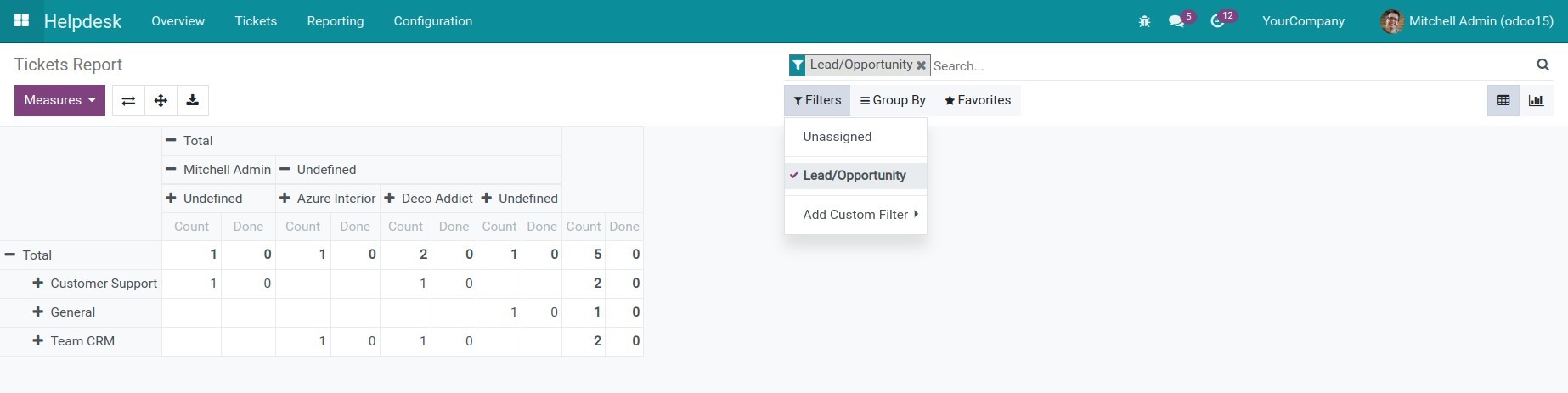Click the search magnifier icon
The image size is (1568, 393).
(x=1543, y=65)
